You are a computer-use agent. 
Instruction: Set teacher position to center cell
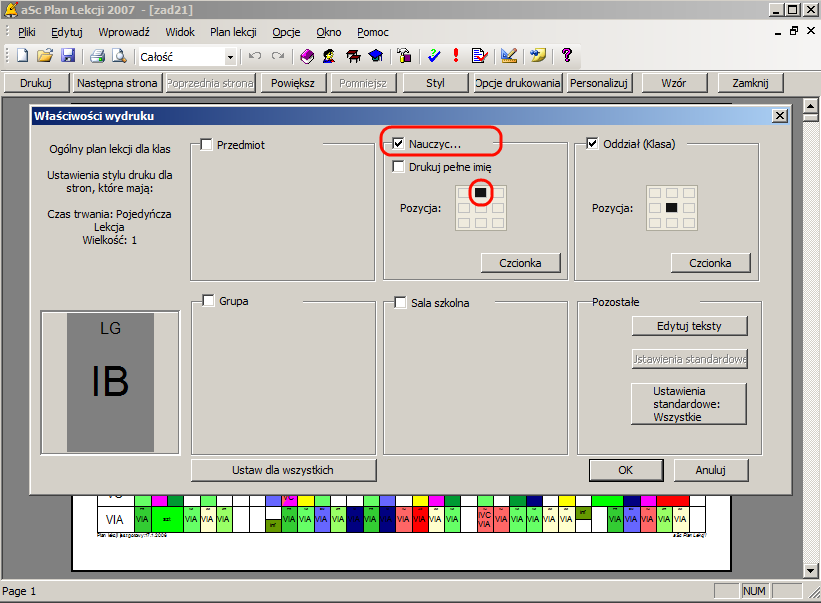click(481, 208)
